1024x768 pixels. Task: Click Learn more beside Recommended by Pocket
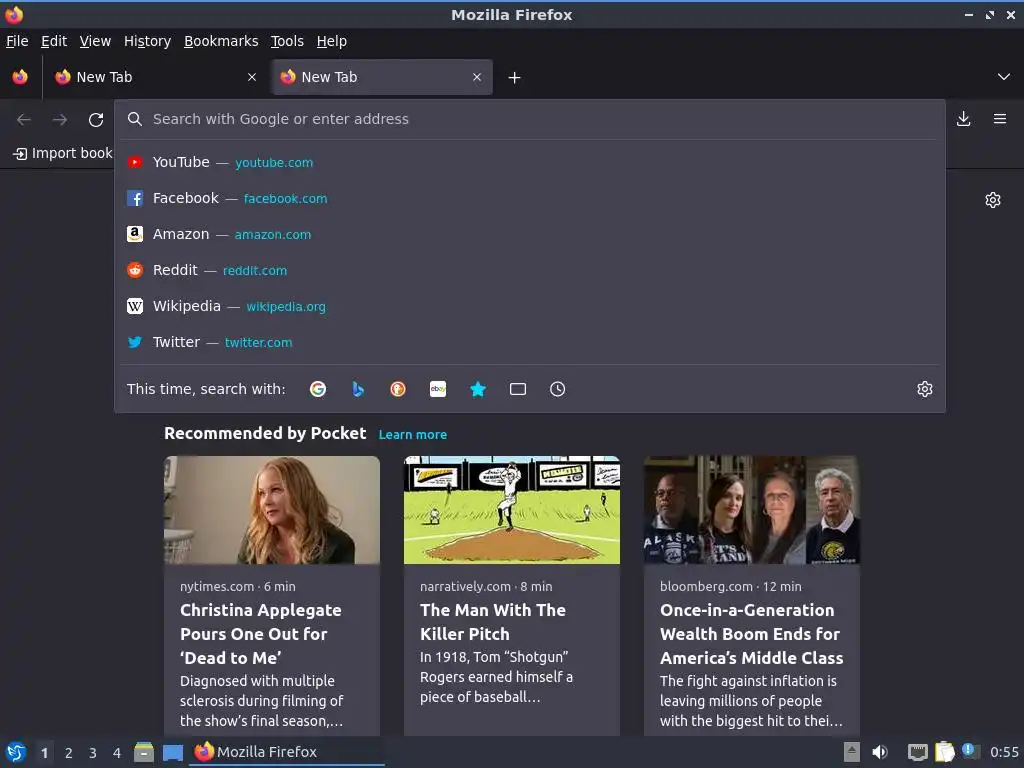413,434
